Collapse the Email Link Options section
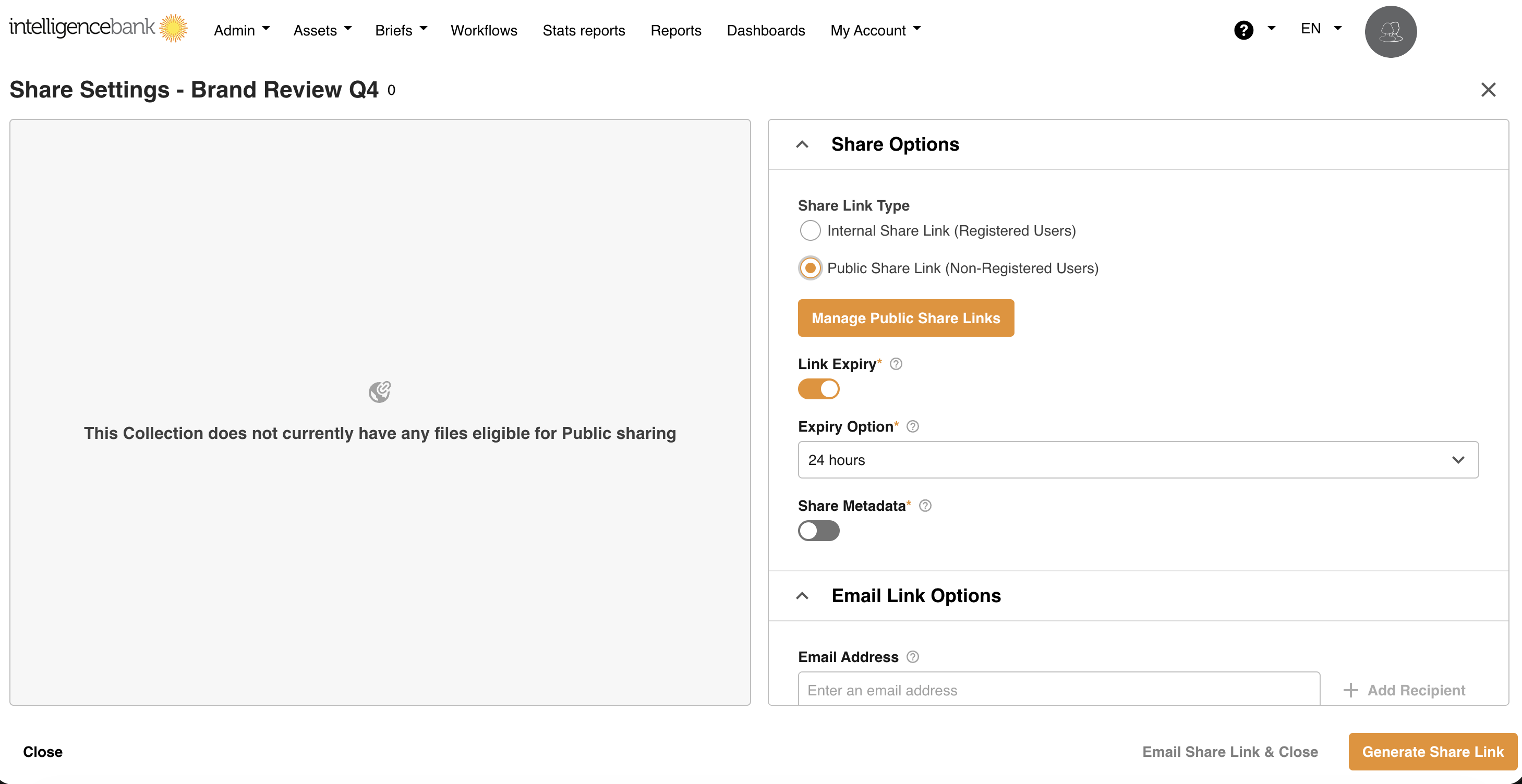The height and width of the screenshot is (784, 1522). tap(802, 595)
